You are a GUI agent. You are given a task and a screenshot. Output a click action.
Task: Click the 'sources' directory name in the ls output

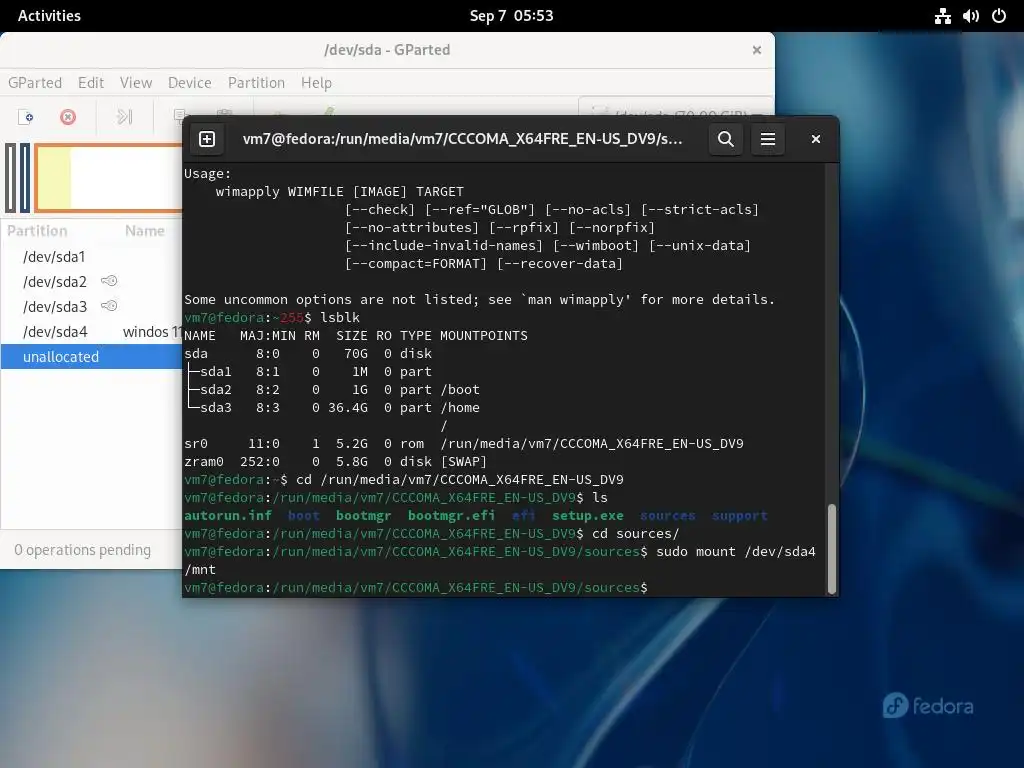click(667, 515)
